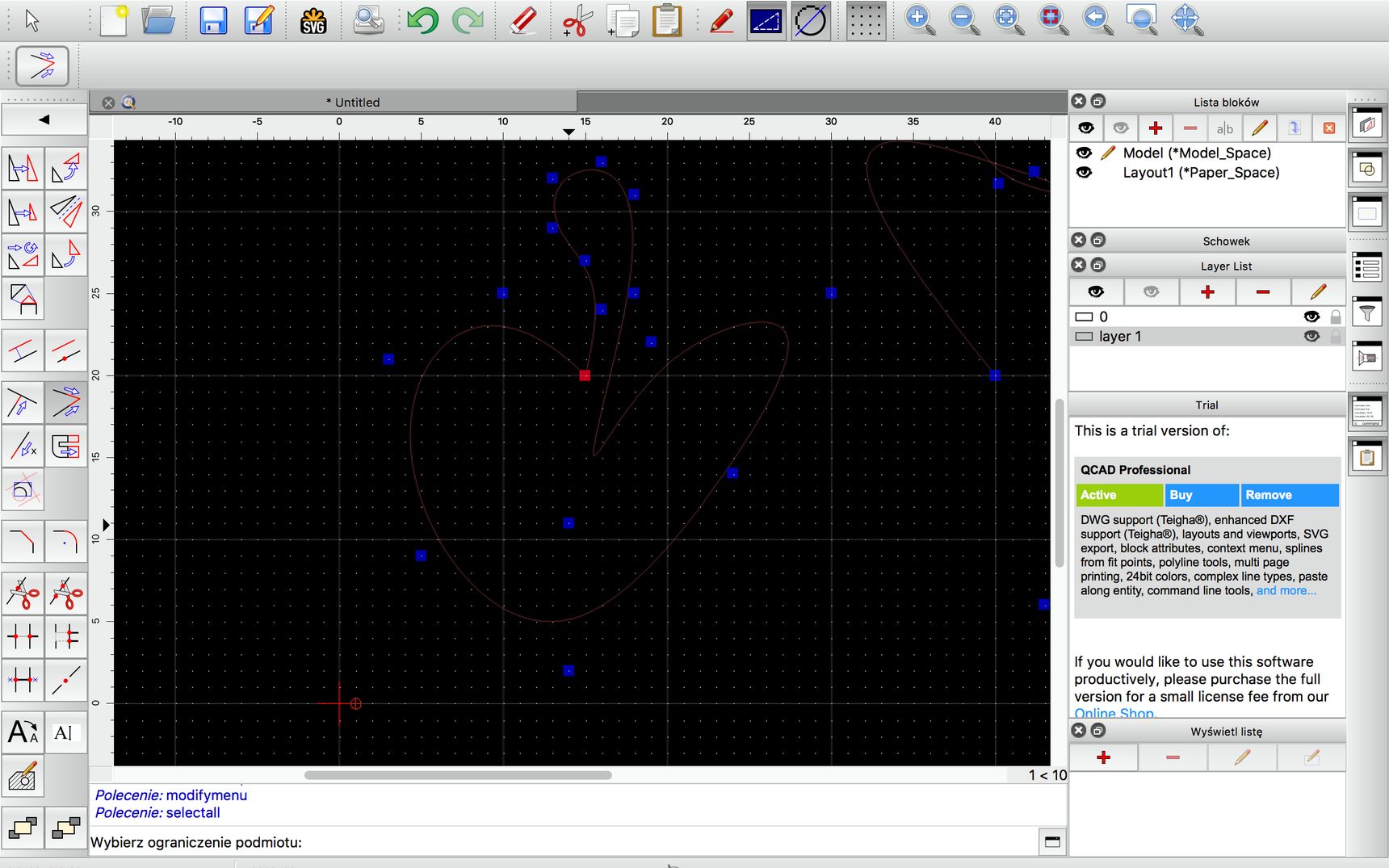Viewport: 1389px width, 868px height.
Task: Paste from the clipboard icon
Action: click(667, 20)
